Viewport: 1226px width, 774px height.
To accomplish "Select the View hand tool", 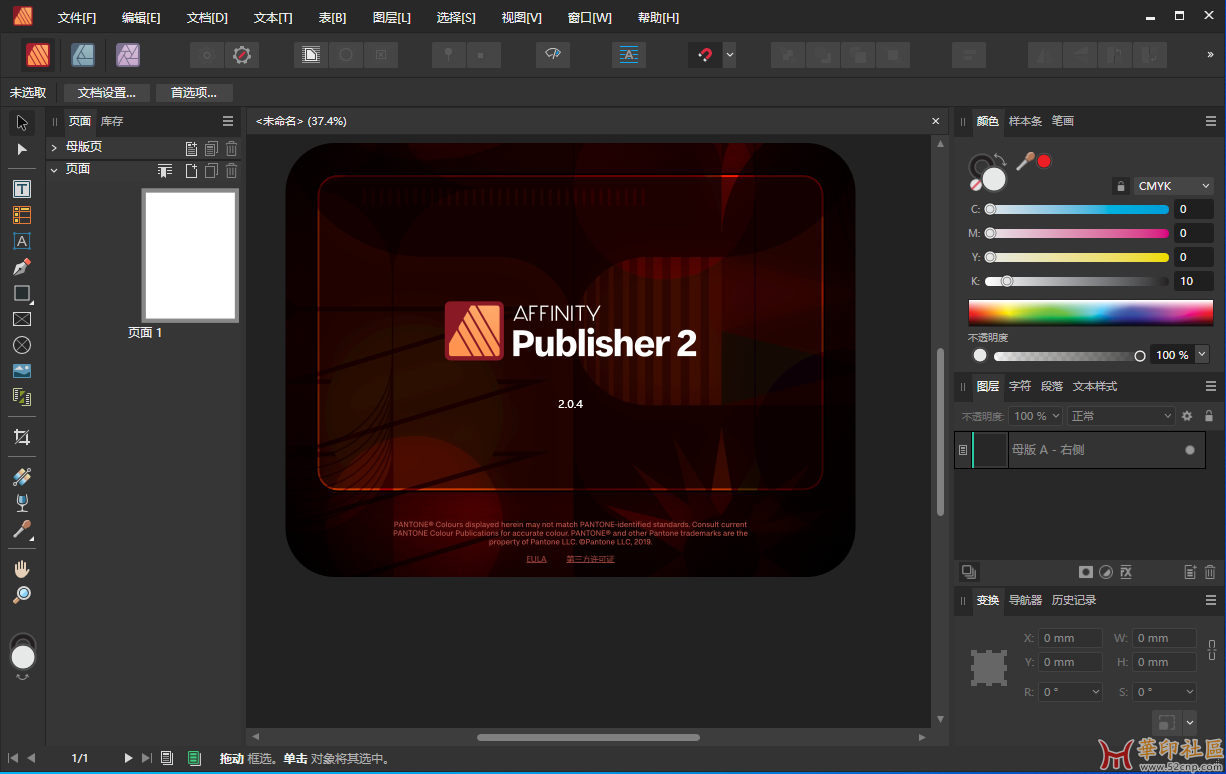I will (x=22, y=569).
